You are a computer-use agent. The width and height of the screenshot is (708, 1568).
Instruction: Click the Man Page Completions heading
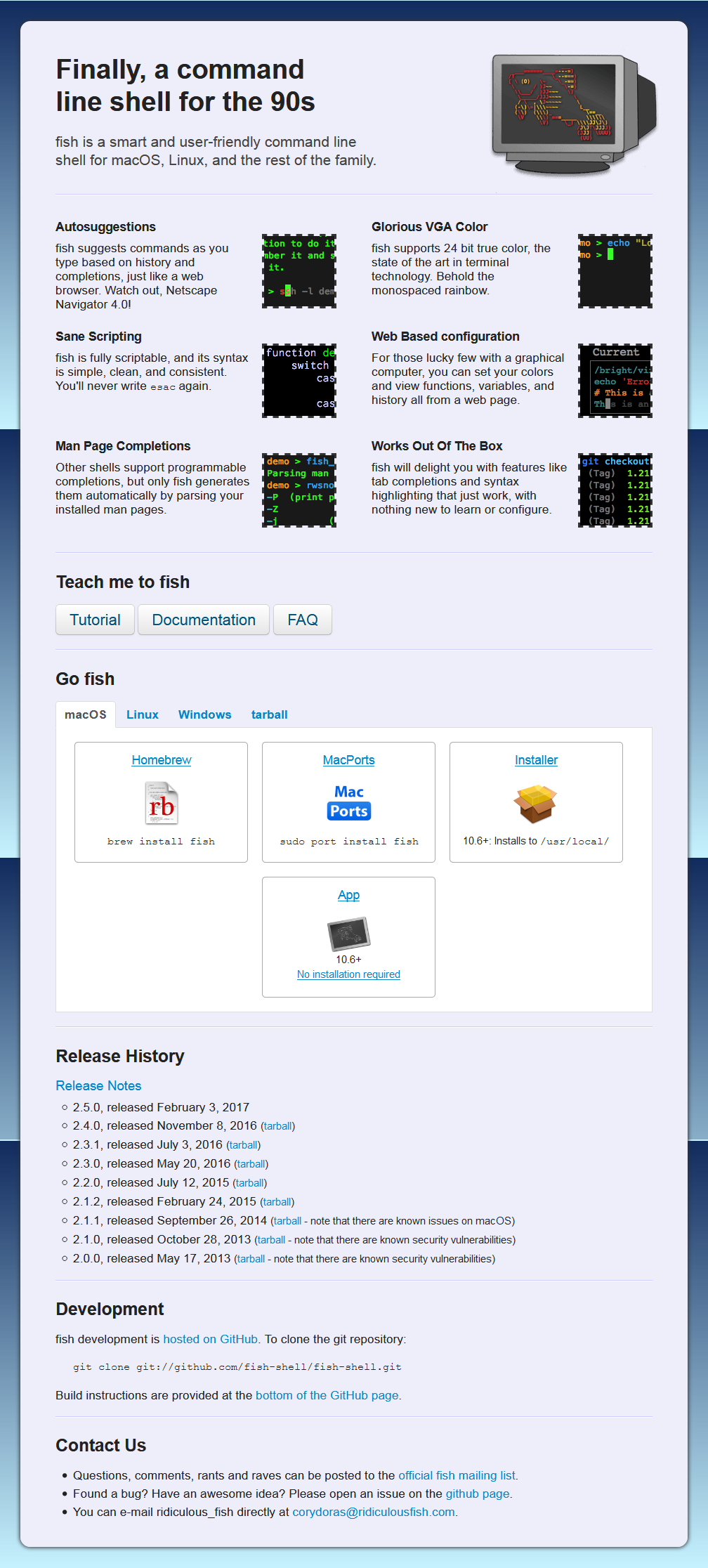click(123, 446)
